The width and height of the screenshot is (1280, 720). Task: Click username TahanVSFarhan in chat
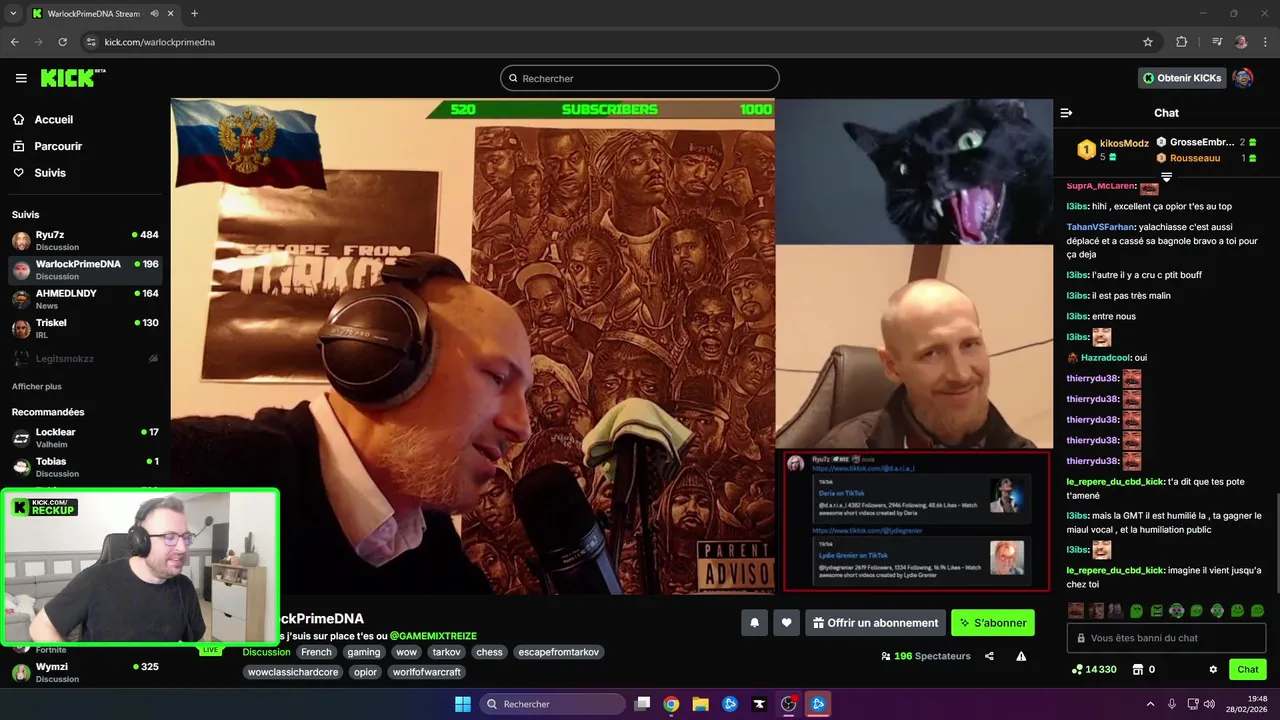click(x=1101, y=227)
